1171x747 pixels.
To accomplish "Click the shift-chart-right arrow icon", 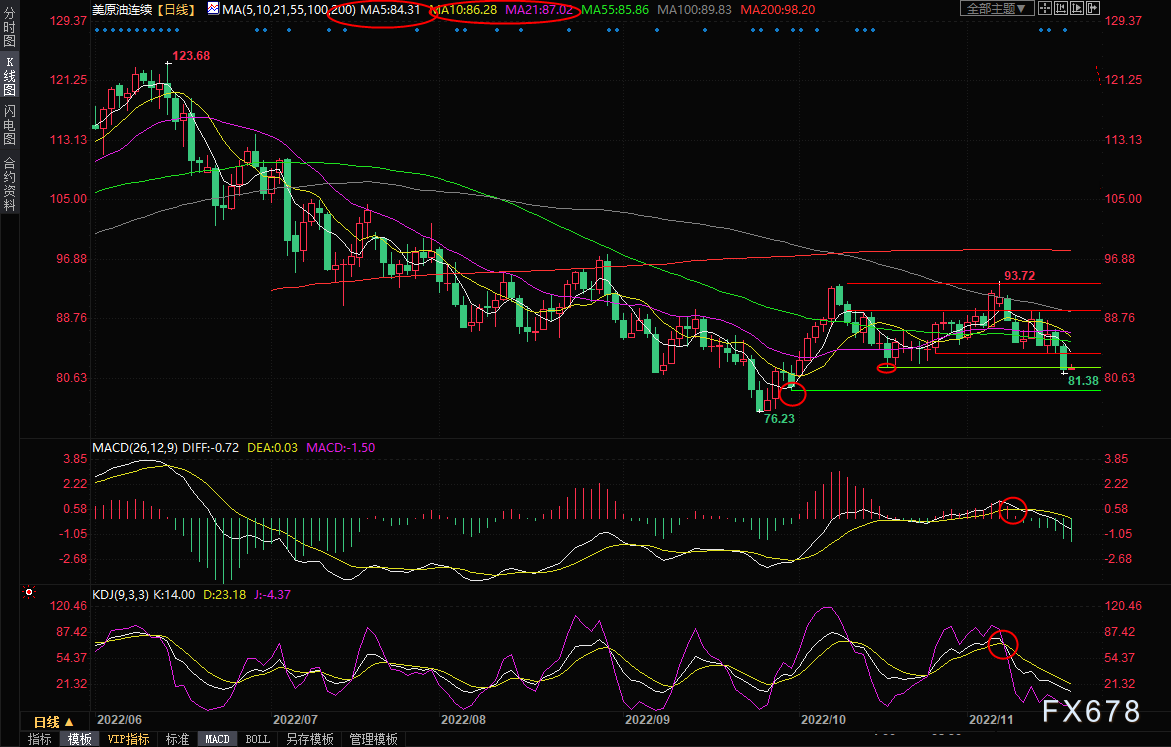I will point(1093,8).
